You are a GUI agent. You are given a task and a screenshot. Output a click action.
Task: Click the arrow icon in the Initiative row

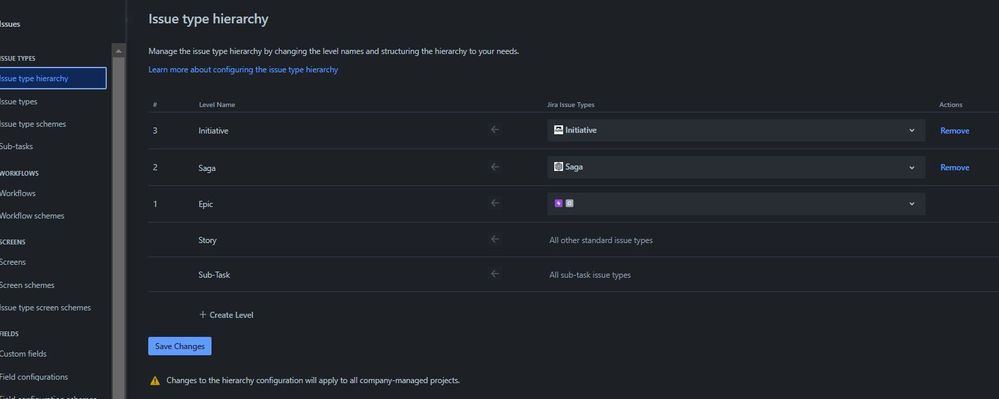tap(495, 130)
